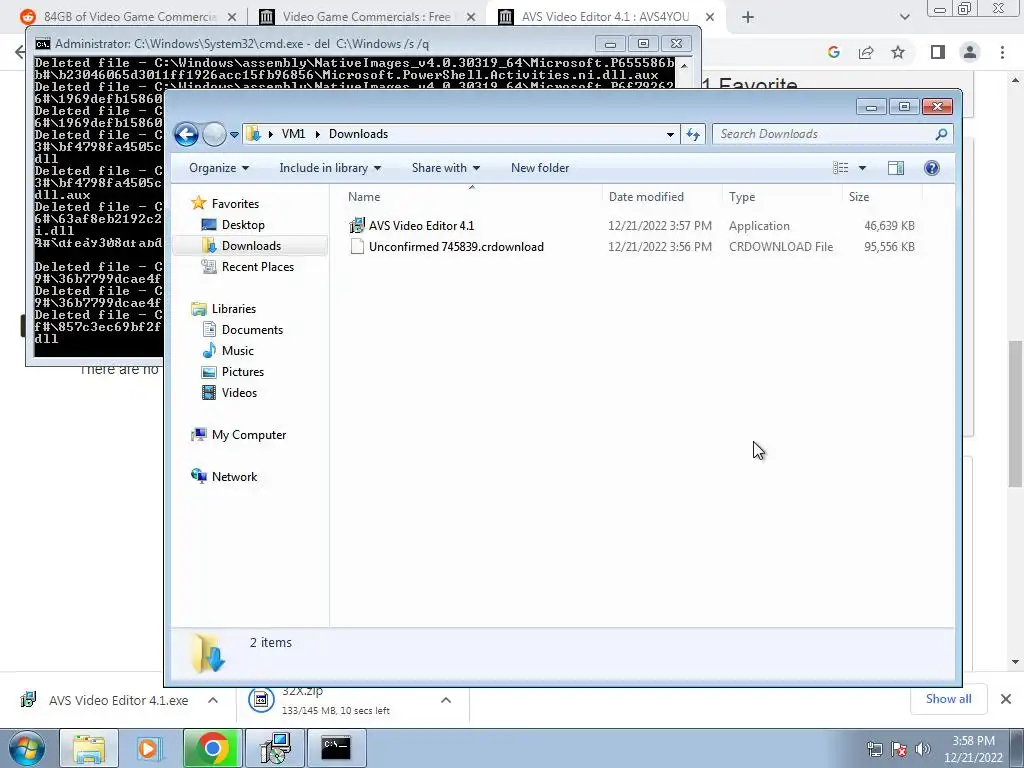Viewport: 1024px width, 768px height.
Task: Open Chrome tab search chevron
Action: click(904, 17)
